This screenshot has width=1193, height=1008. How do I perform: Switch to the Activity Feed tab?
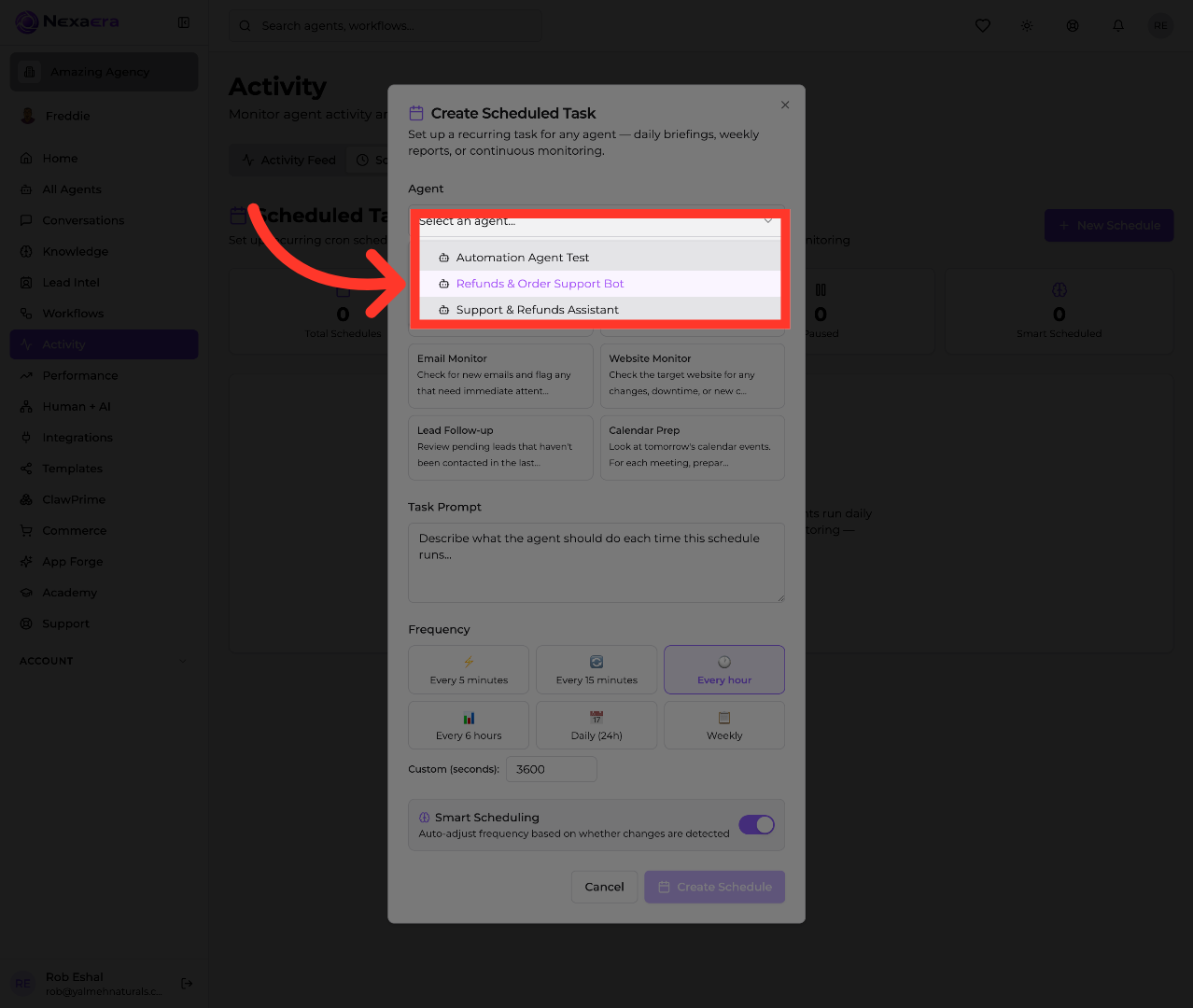[x=288, y=161]
